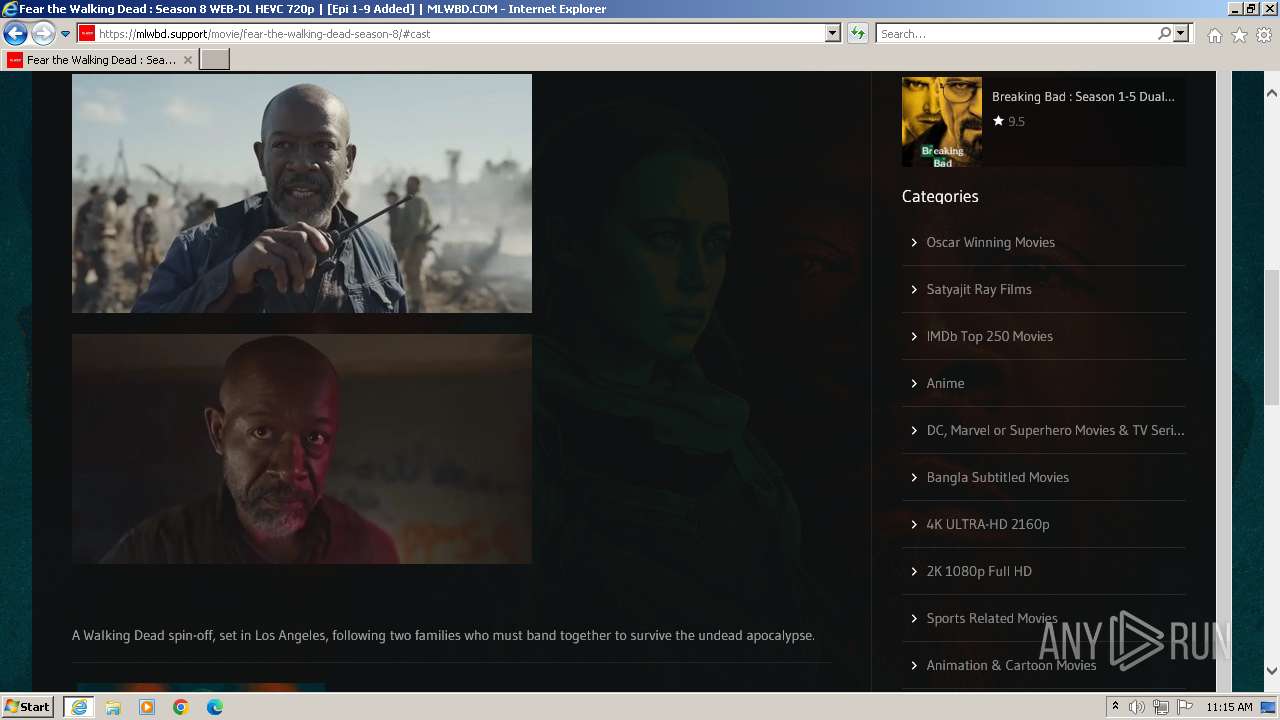Open IMDb Top 250 Movies category
This screenshot has width=1280, height=720.
(989, 336)
